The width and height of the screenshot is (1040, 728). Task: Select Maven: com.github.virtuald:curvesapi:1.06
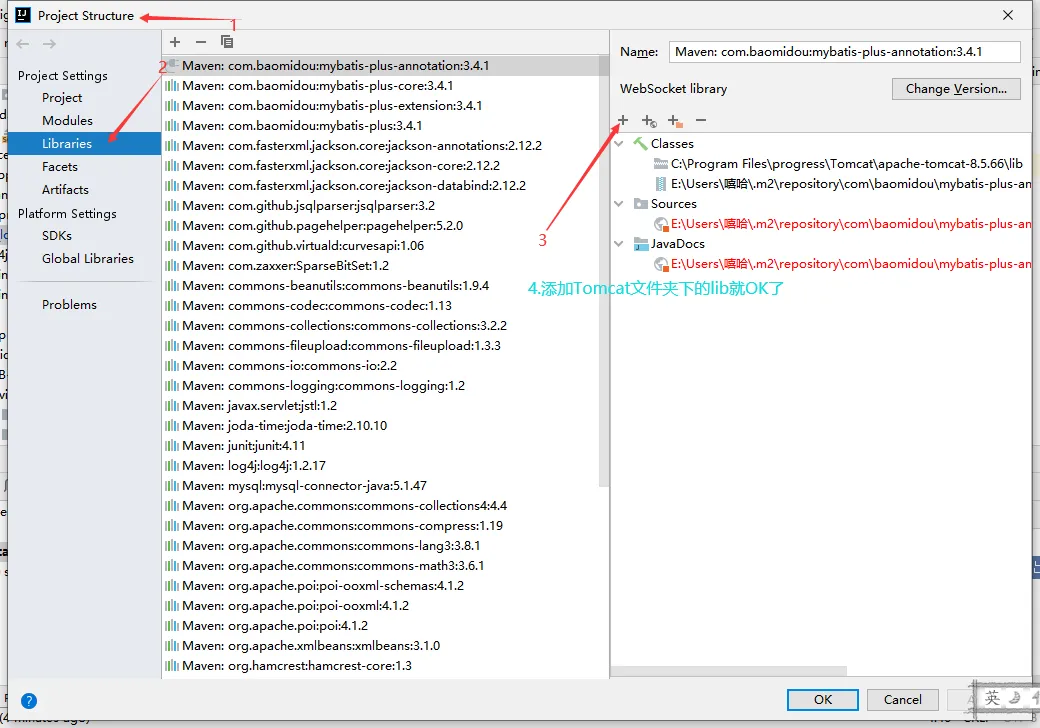(x=383, y=245)
